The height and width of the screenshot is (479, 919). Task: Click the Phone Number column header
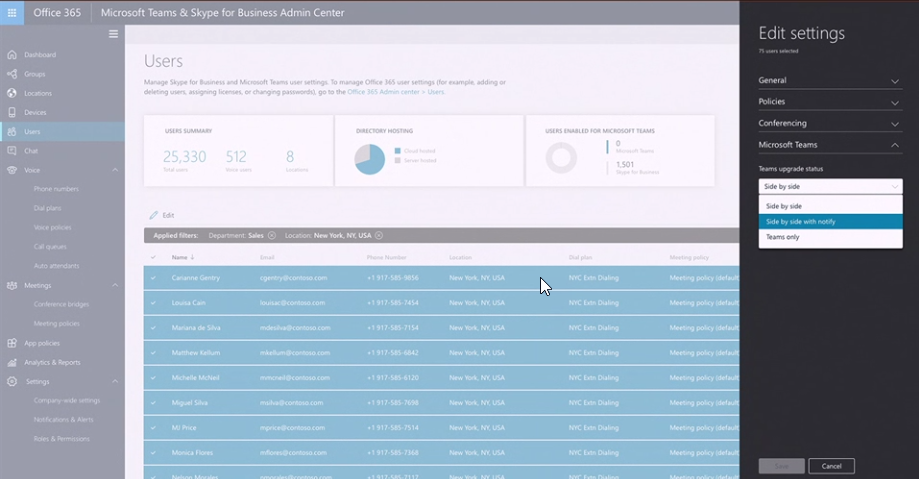coord(387,257)
